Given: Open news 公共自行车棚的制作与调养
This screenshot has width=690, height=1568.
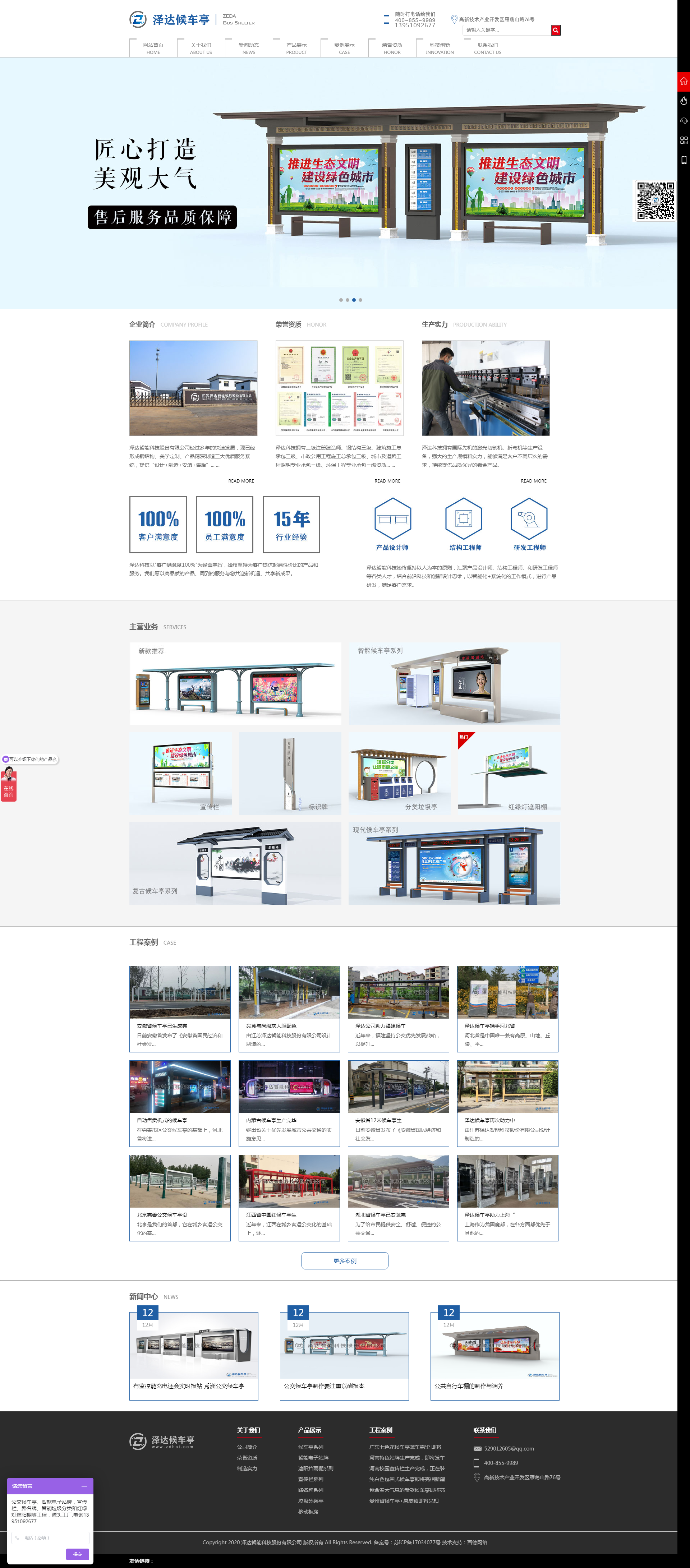Looking at the screenshot, I should [x=495, y=1356].
